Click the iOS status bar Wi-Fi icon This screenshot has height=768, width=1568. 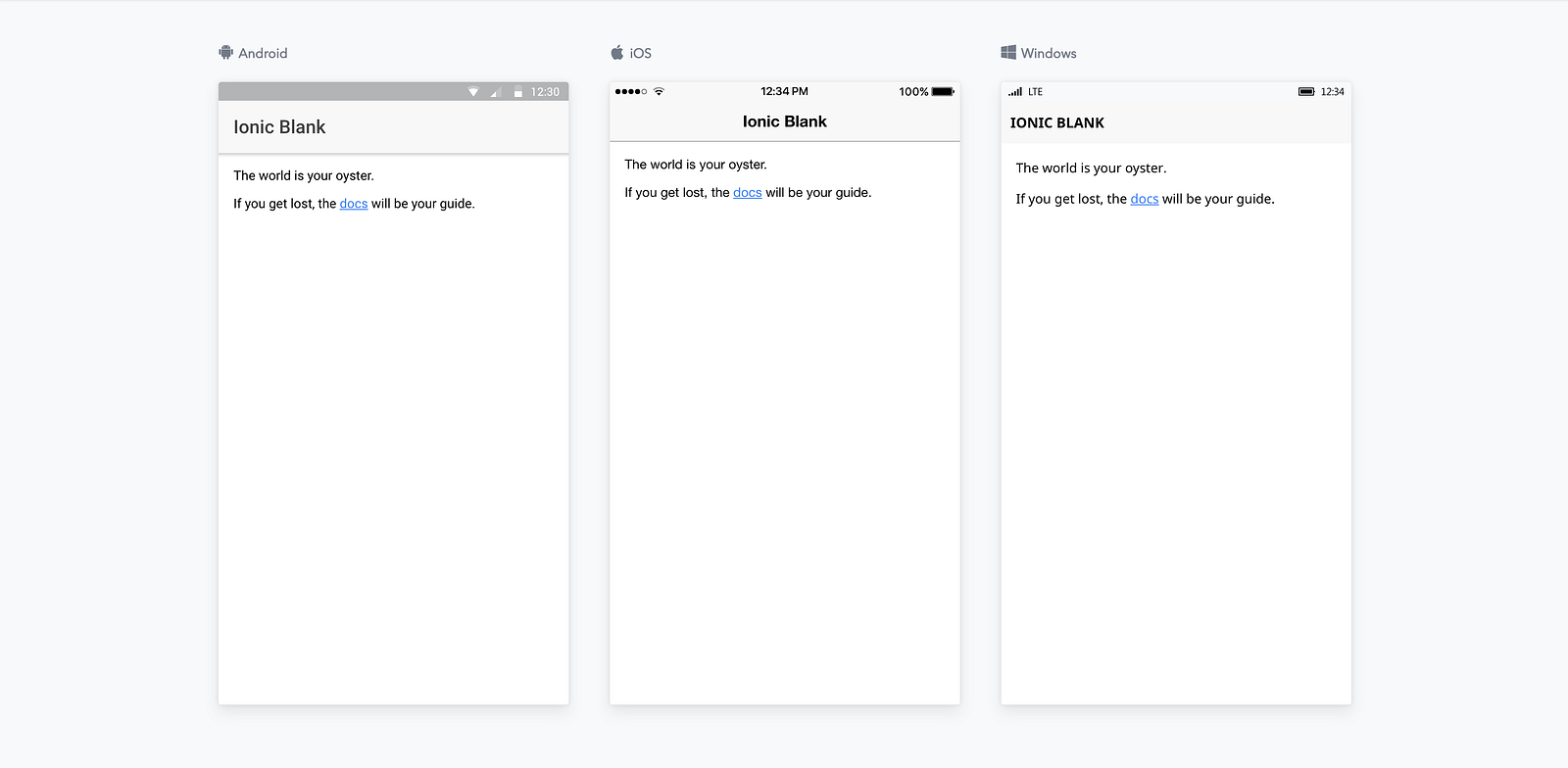coord(659,92)
